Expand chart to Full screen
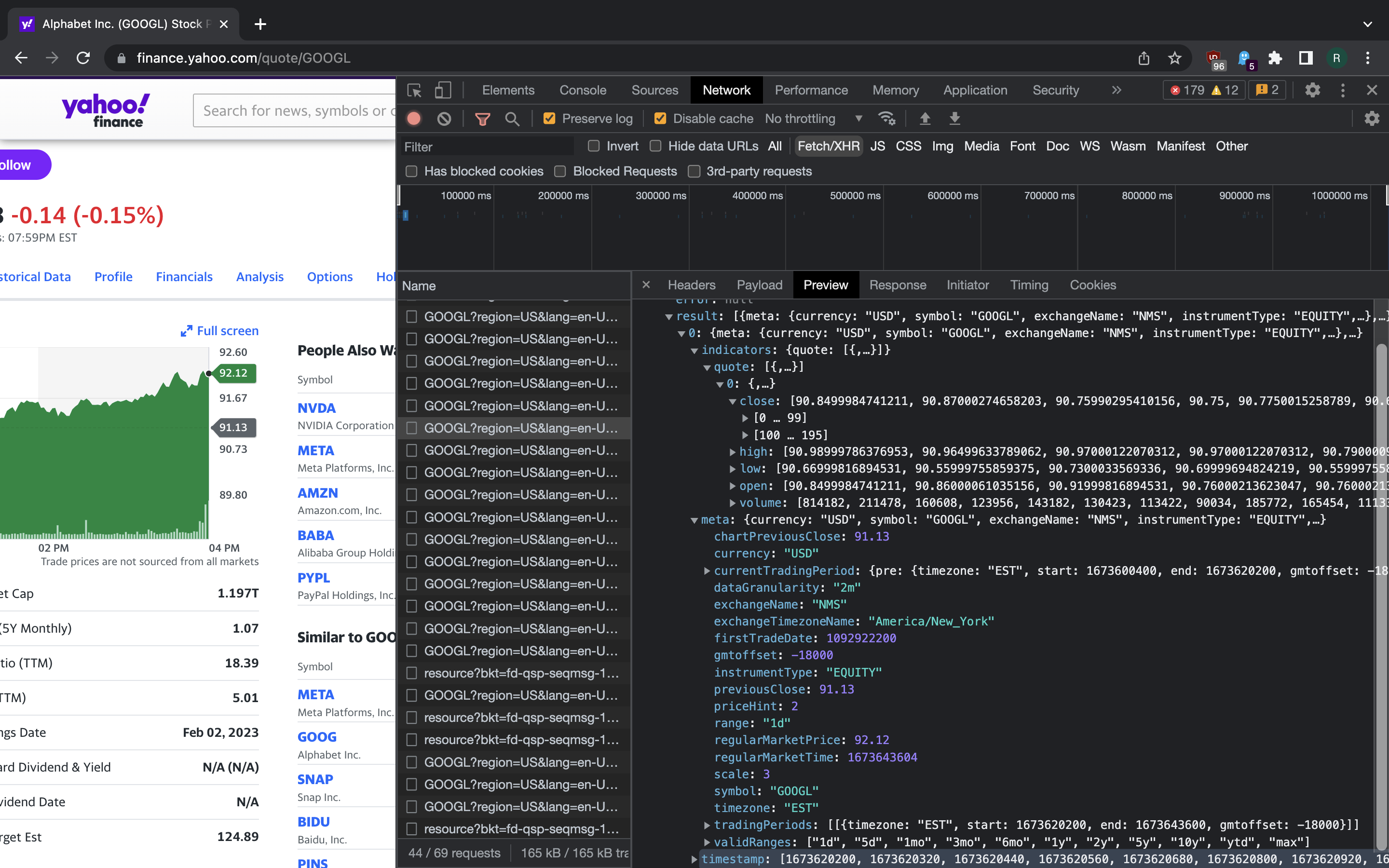The width and height of the screenshot is (1389, 868). pos(219,331)
